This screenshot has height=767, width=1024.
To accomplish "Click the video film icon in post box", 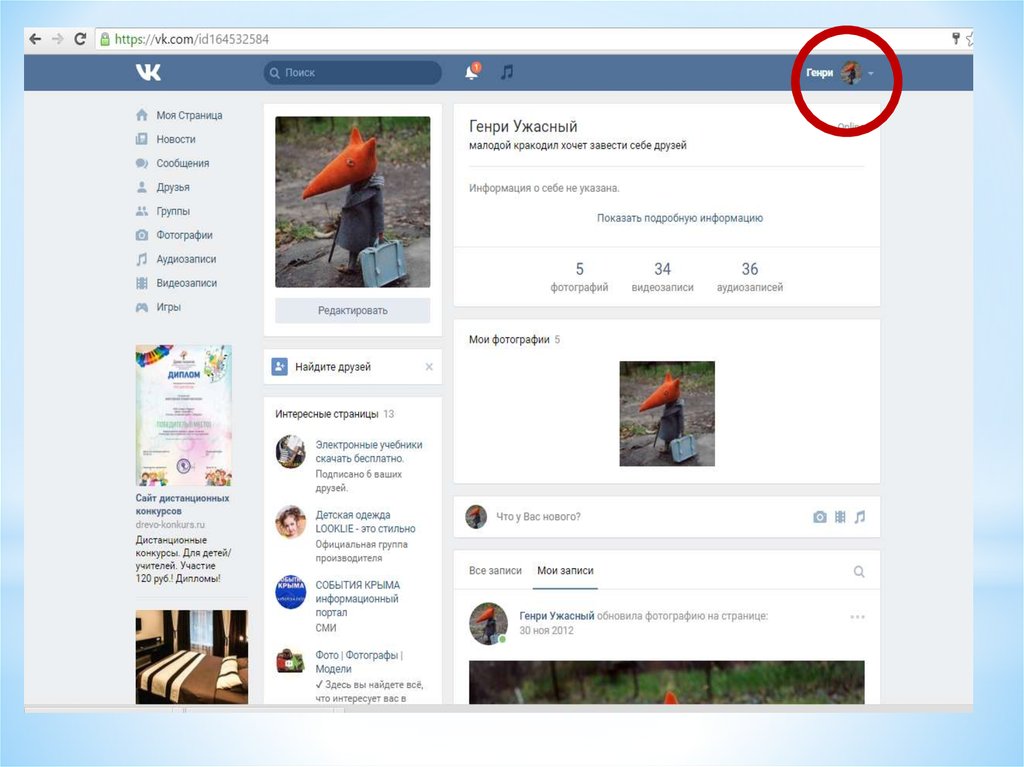I will tap(840, 517).
